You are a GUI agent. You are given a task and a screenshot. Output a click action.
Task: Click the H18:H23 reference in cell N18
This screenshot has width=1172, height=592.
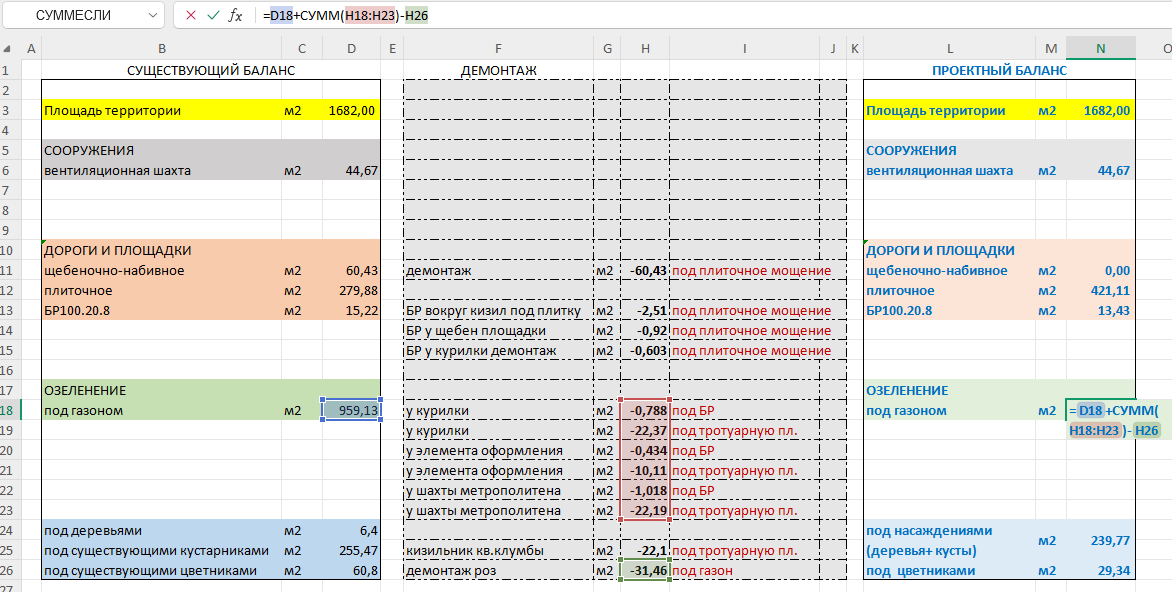pos(1094,430)
